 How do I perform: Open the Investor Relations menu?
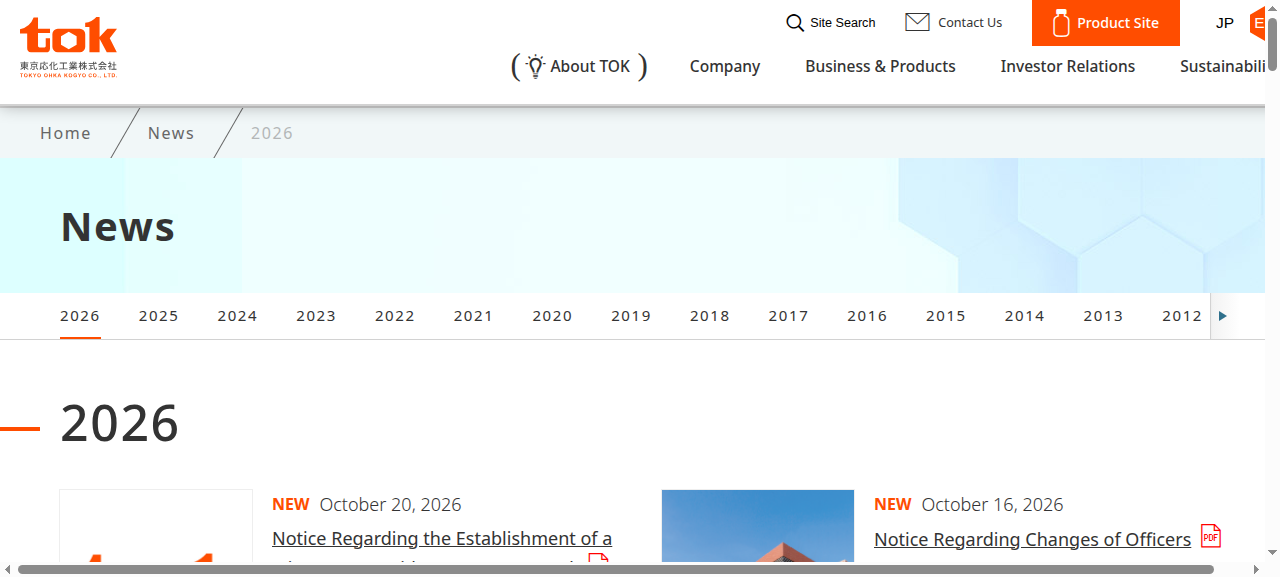[x=1068, y=66]
